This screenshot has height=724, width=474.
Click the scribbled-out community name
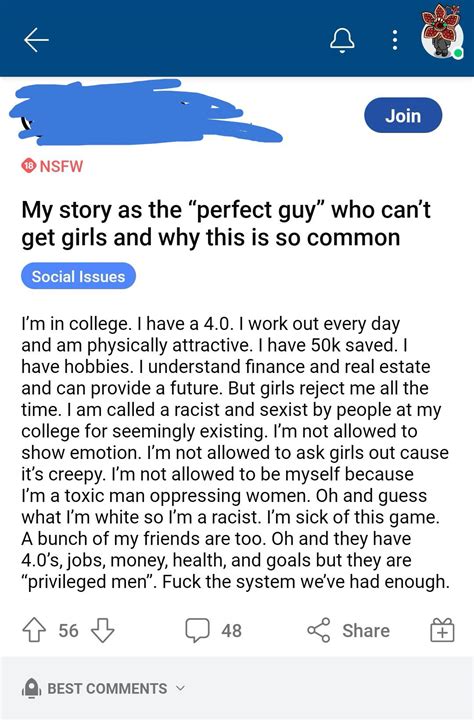145,112
